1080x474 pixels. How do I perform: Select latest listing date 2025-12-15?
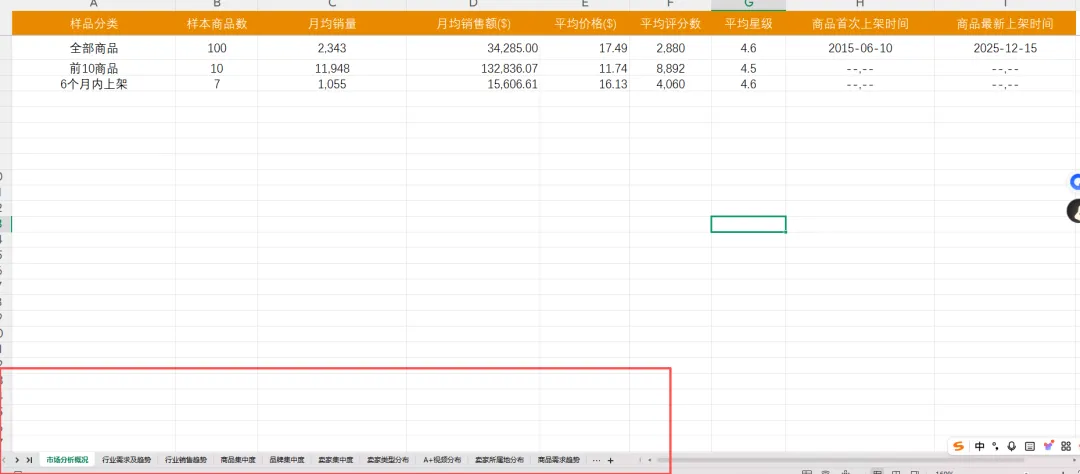click(x=1005, y=48)
